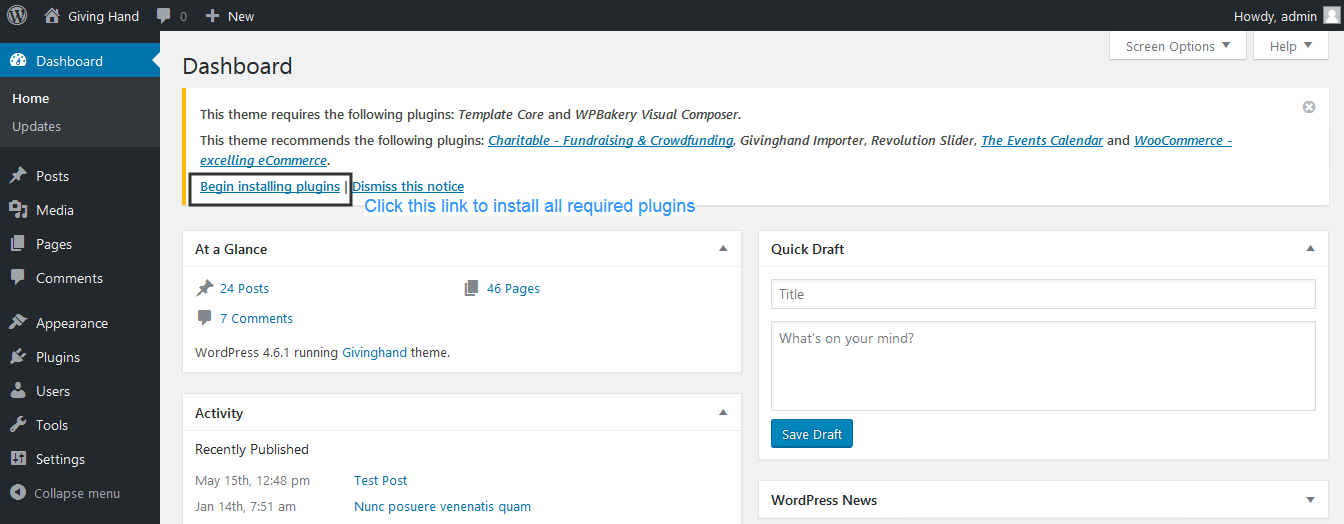Open the Settings menu in sidebar

[60, 459]
